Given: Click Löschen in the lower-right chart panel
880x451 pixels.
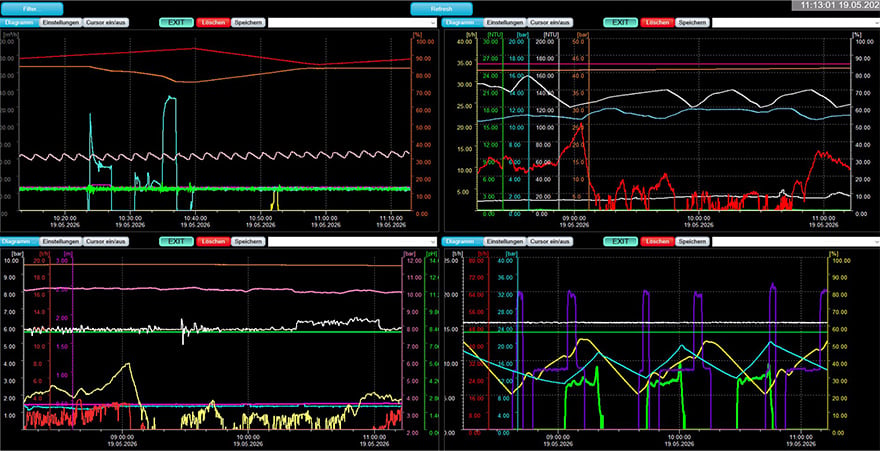Looking at the screenshot, I should click(657, 241).
